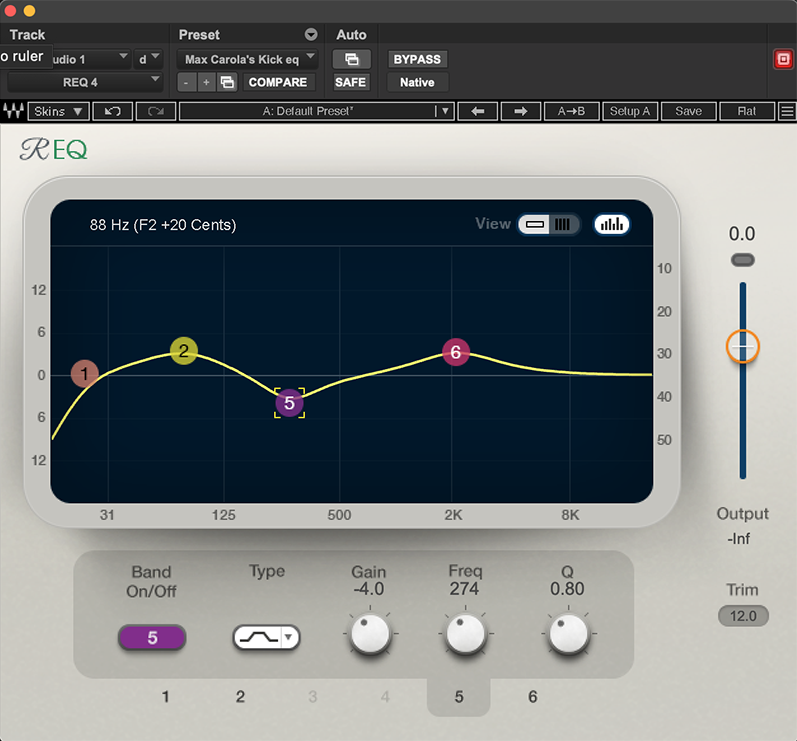Click the Save button
This screenshot has height=741, width=797.
tap(688, 111)
